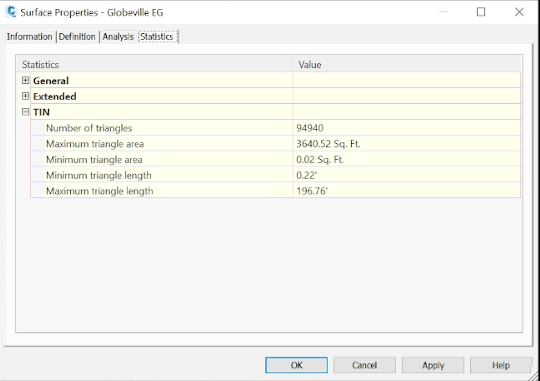Click the Civil 3D app icon in title bar

[11, 12]
